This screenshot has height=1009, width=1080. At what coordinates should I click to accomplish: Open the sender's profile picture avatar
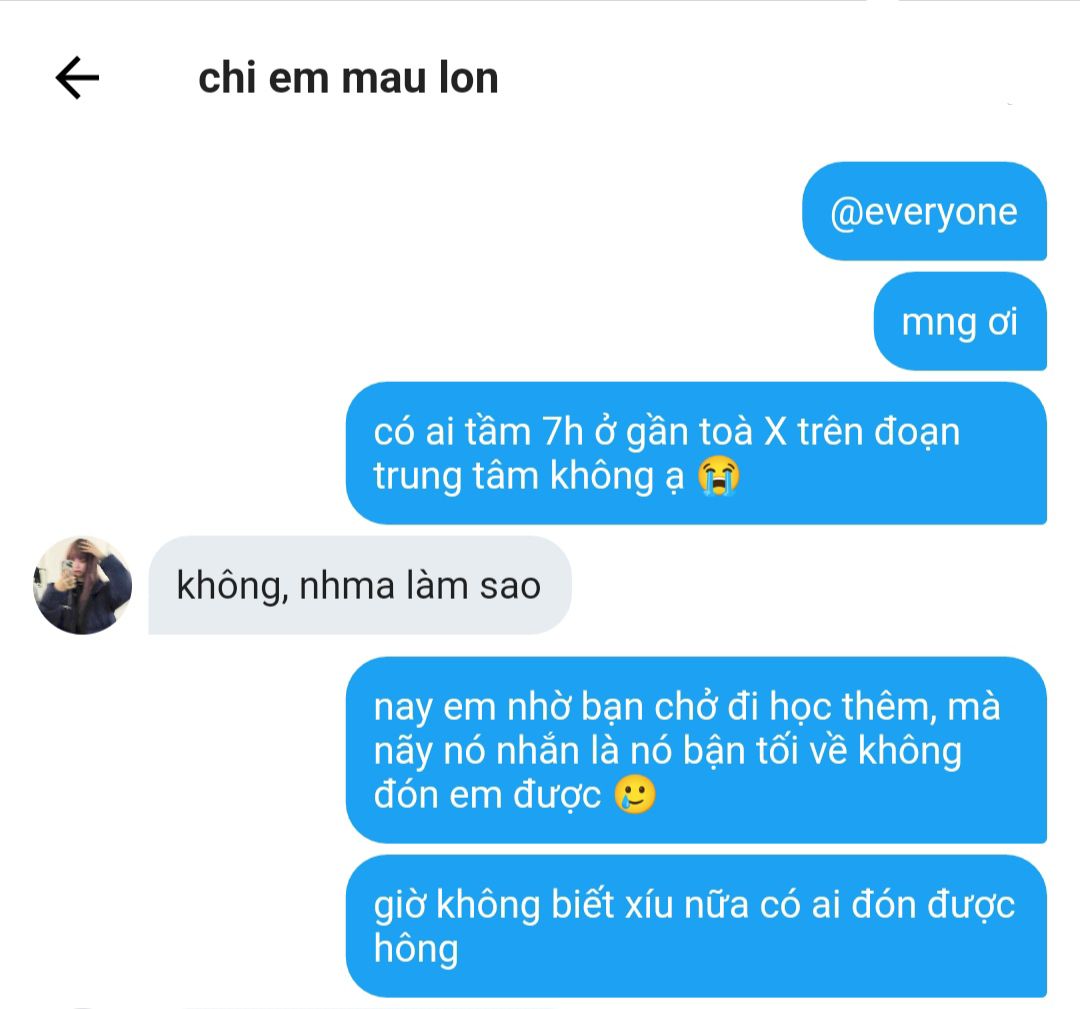pos(83,585)
